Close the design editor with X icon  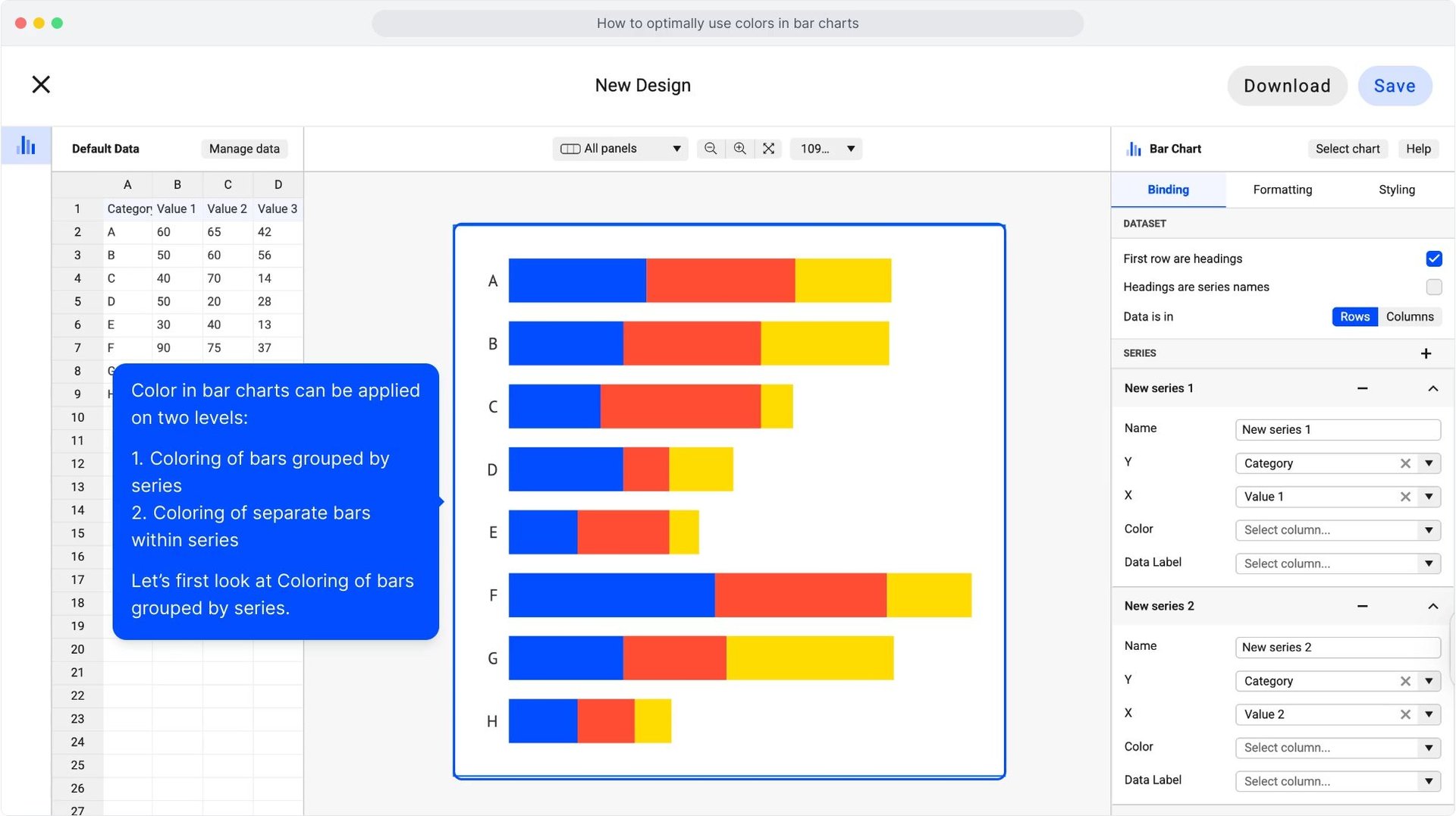click(41, 84)
